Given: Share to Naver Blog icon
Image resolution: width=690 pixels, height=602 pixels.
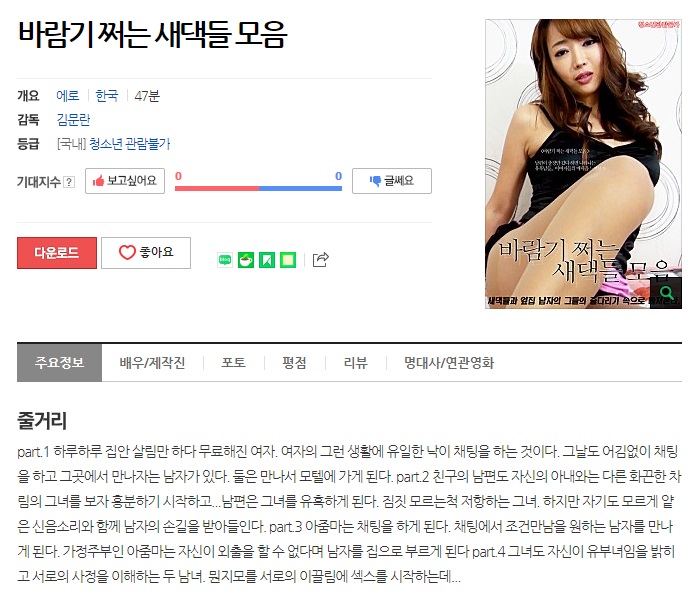Looking at the screenshot, I should pos(225,260).
